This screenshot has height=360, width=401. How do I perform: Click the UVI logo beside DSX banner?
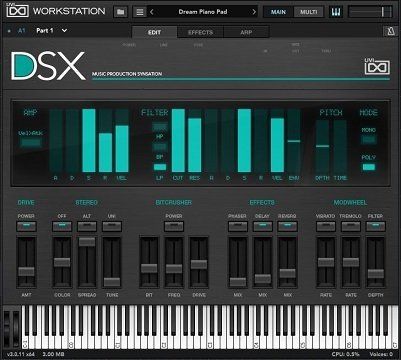(377, 66)
